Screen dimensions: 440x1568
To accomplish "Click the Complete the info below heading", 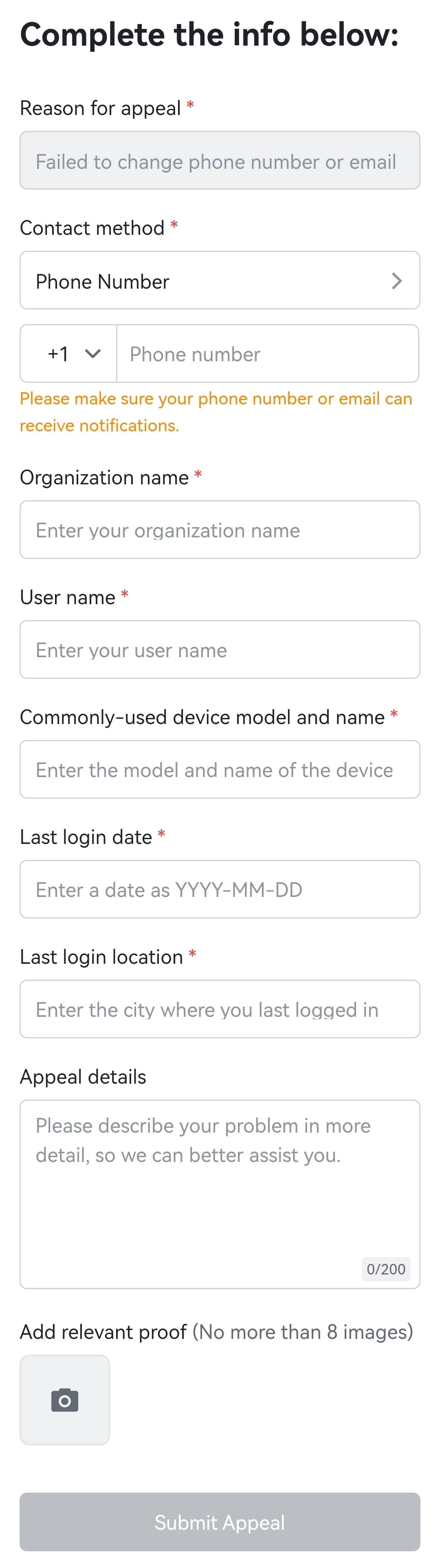I will click(209, 35).
